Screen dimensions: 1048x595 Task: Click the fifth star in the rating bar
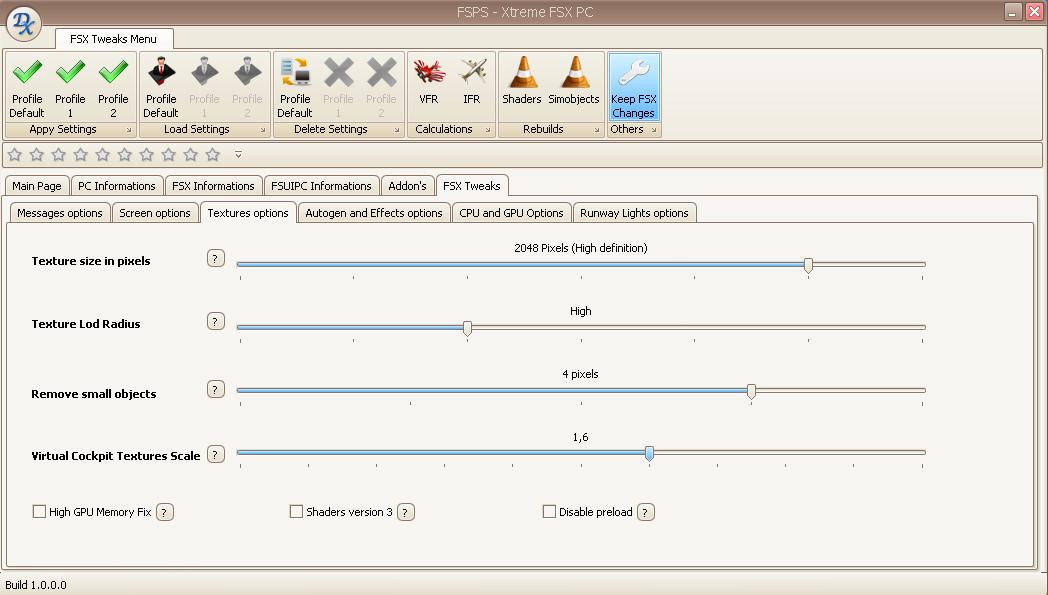click(x=102, y=155)
